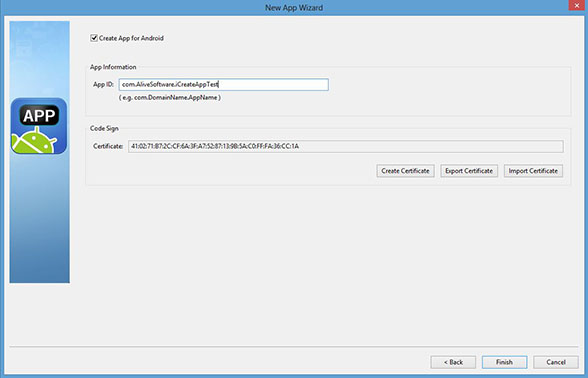Click the Create Certificate button

pos(405,171)
